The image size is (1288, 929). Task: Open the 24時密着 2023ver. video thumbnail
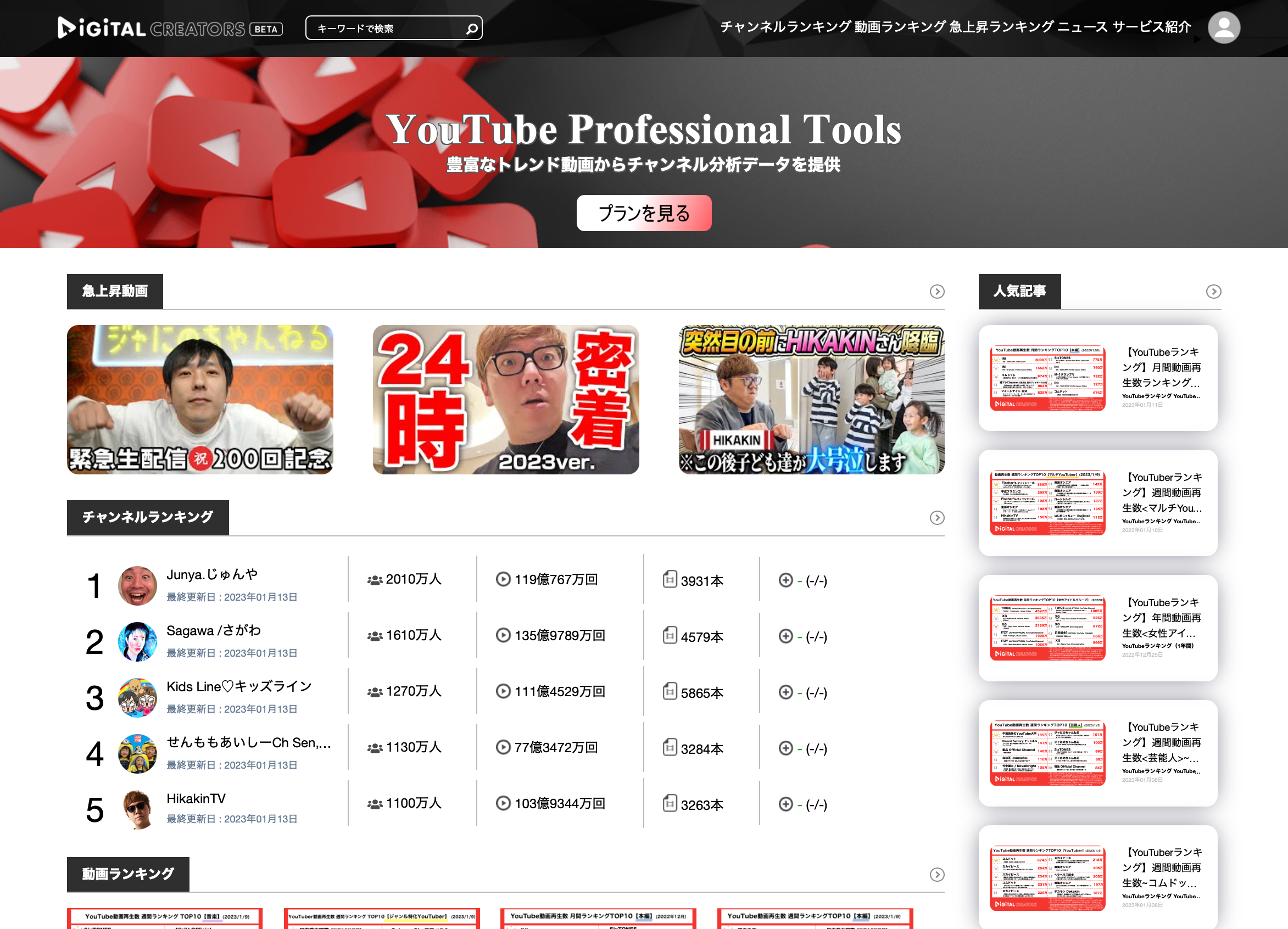coord(505,399)
